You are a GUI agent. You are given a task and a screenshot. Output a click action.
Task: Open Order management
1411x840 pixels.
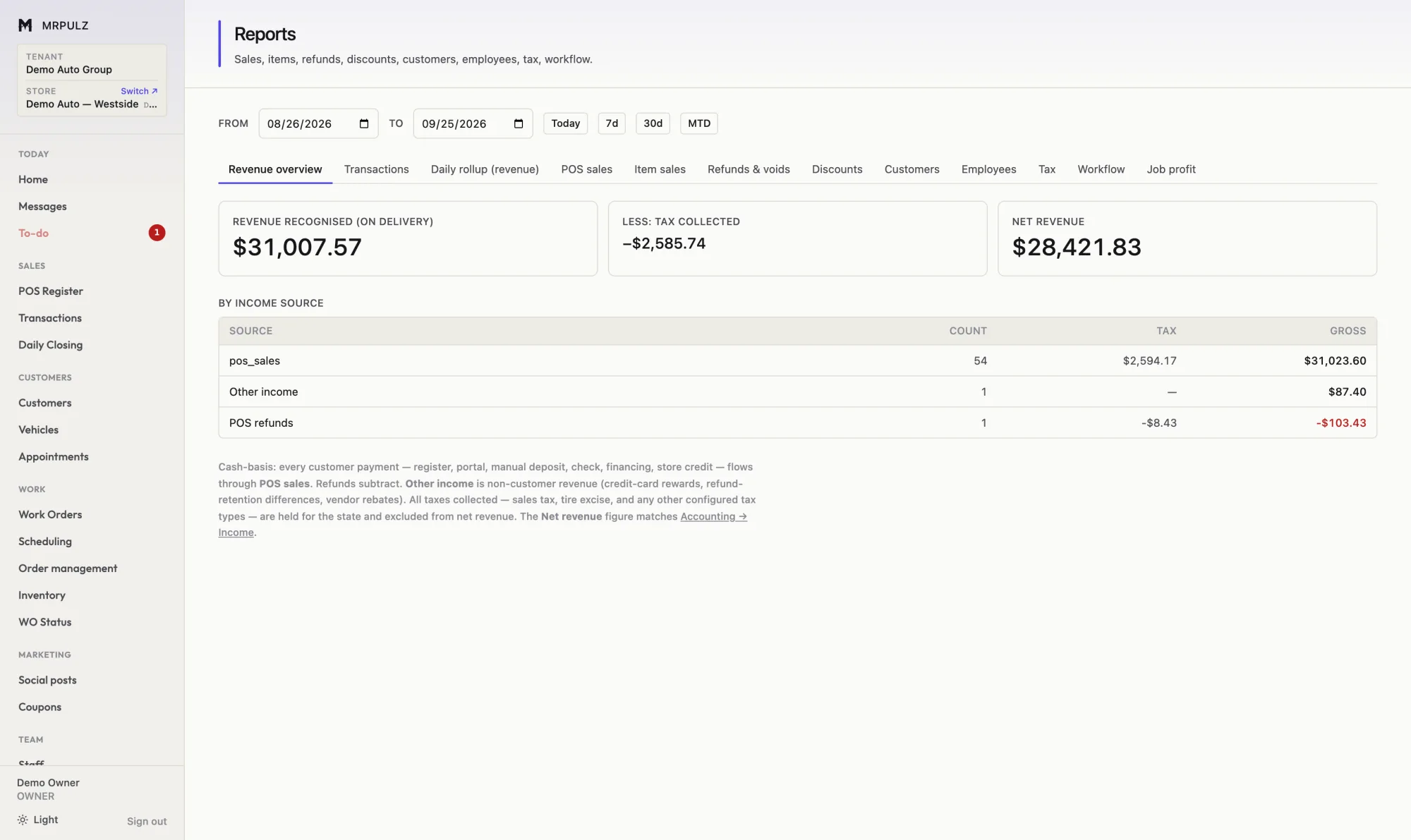(68, 568)
